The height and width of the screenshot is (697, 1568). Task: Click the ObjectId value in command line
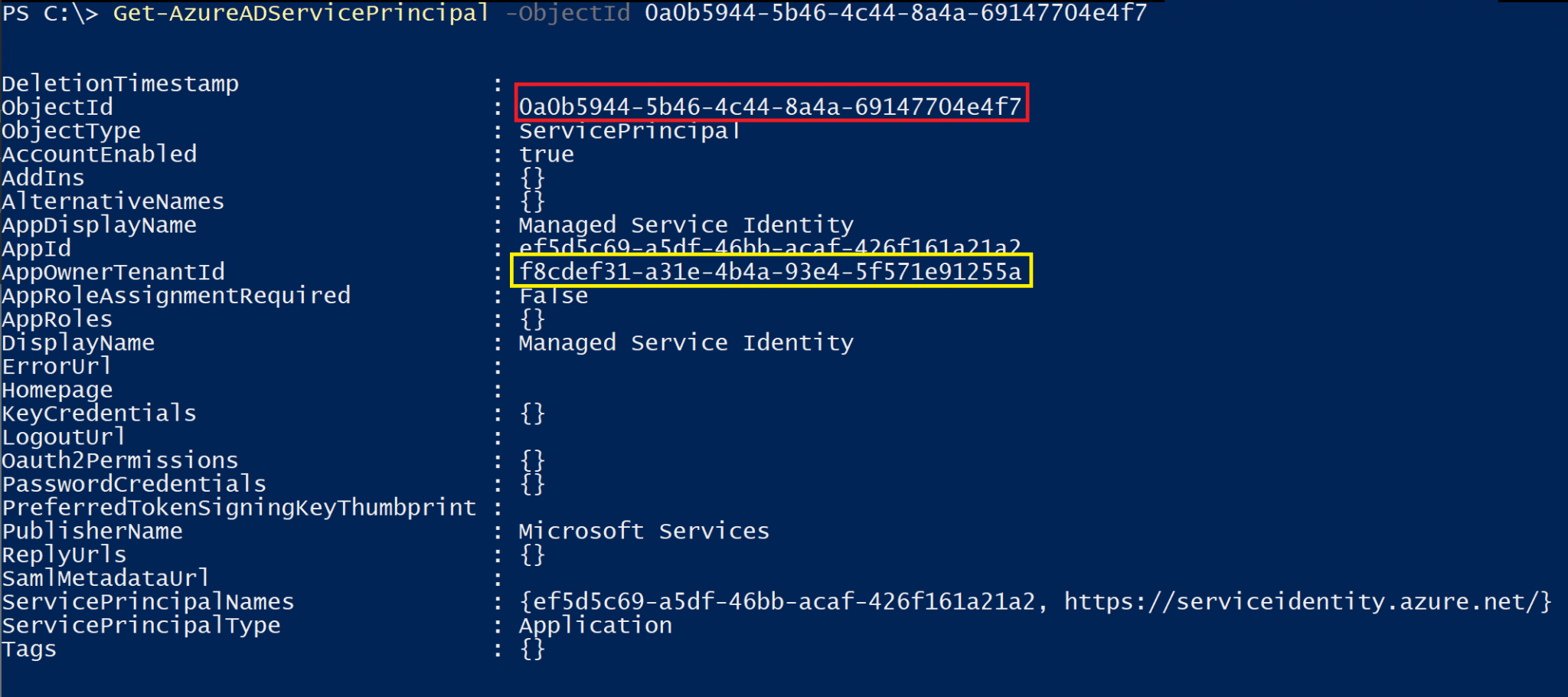coord(896,13)
